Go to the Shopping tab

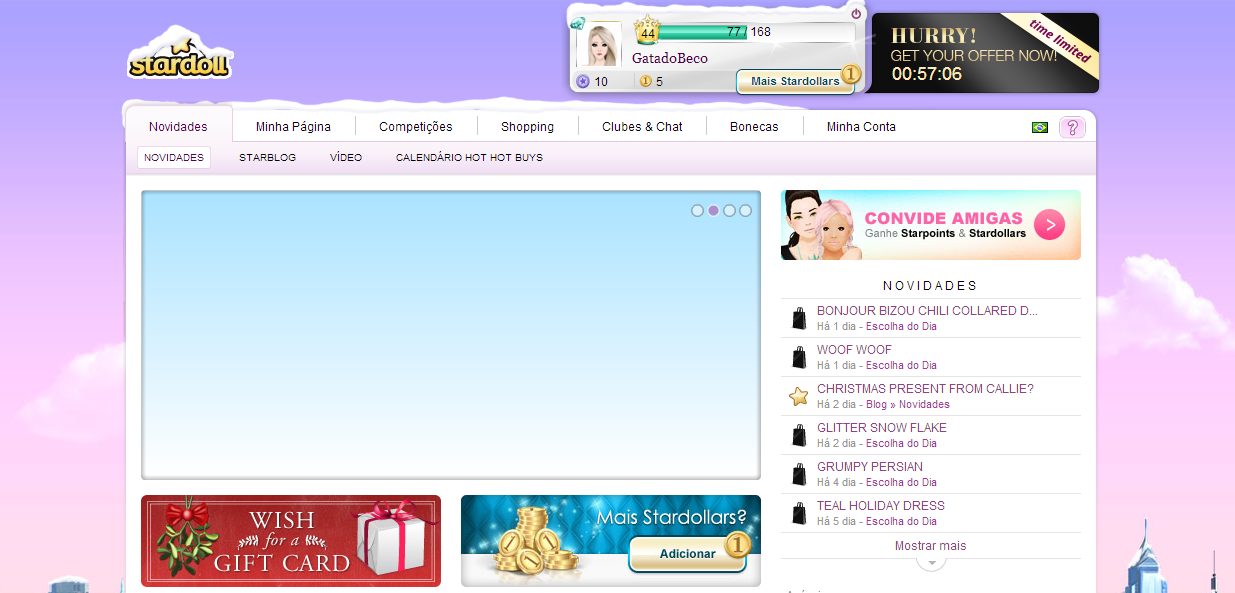tap(527, 127)
